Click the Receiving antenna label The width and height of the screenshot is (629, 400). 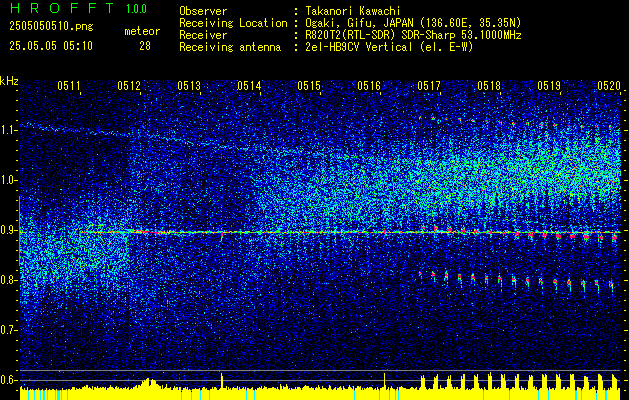[230, 47]
